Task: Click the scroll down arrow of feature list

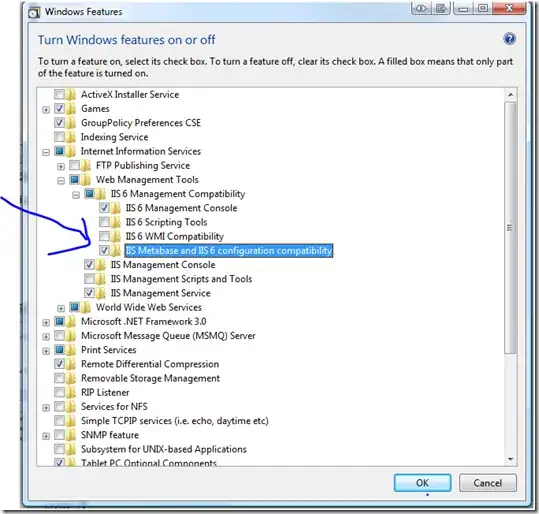Action: click(x=510, y=459)
